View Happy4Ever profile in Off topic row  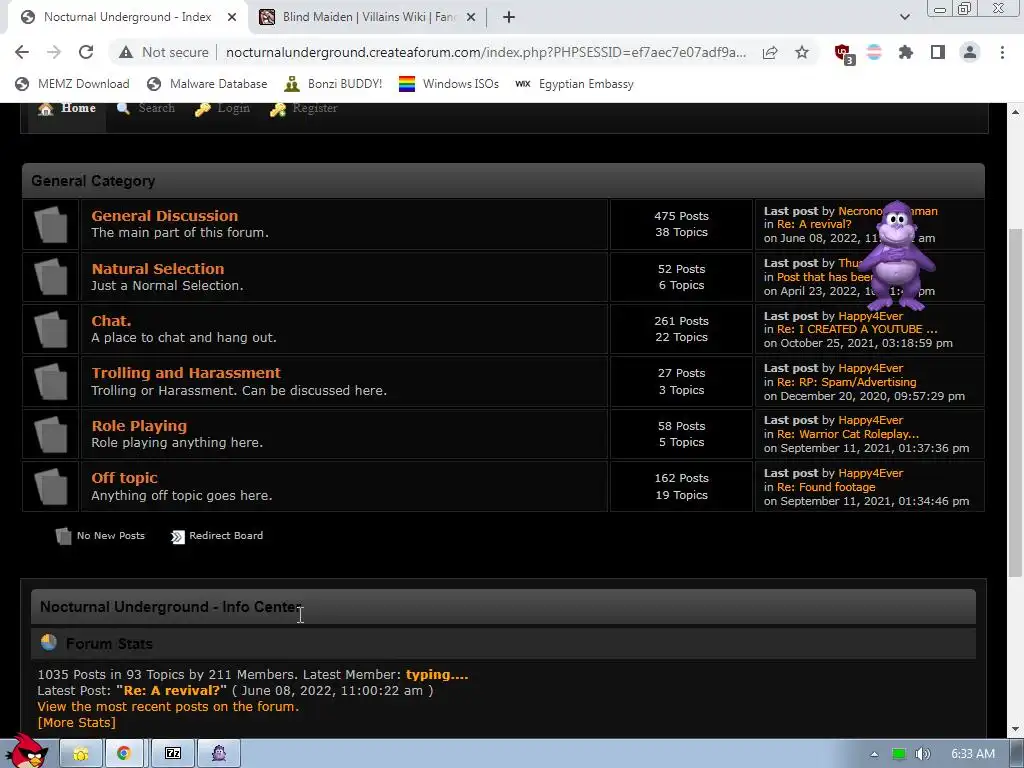[871, 473]
